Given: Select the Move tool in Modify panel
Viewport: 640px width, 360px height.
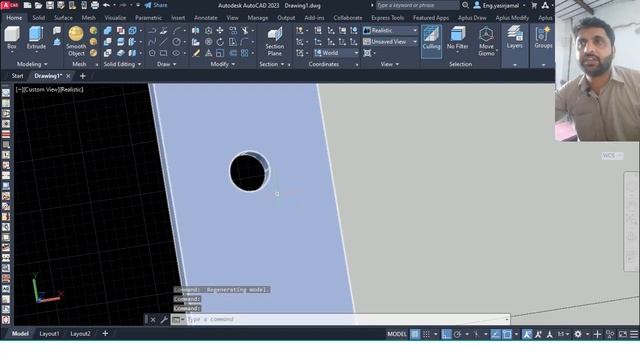Looking at the screenshot, I should click(x=220, y=31).
